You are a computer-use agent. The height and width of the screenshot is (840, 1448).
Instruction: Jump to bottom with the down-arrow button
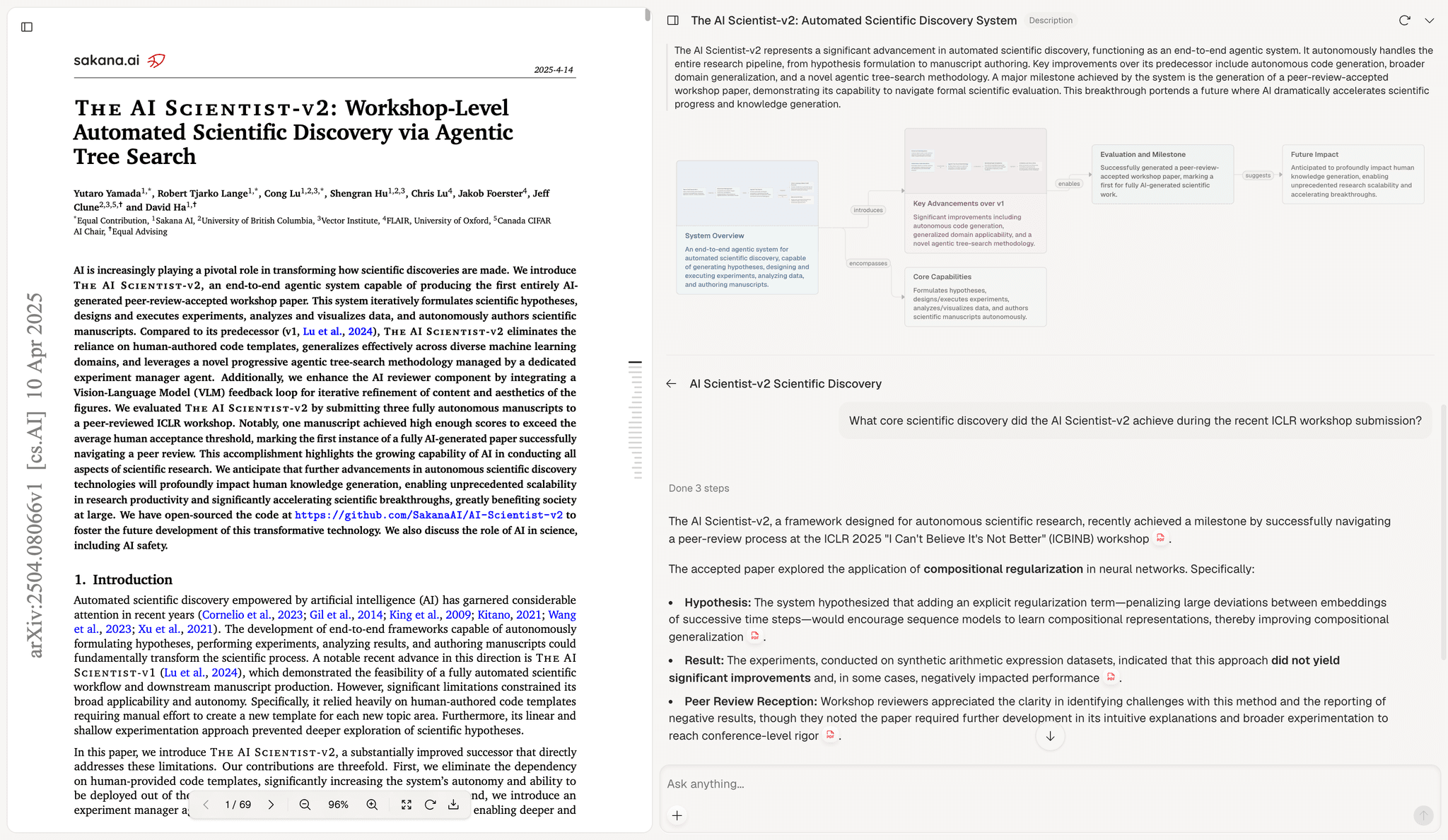point(1050,736)
